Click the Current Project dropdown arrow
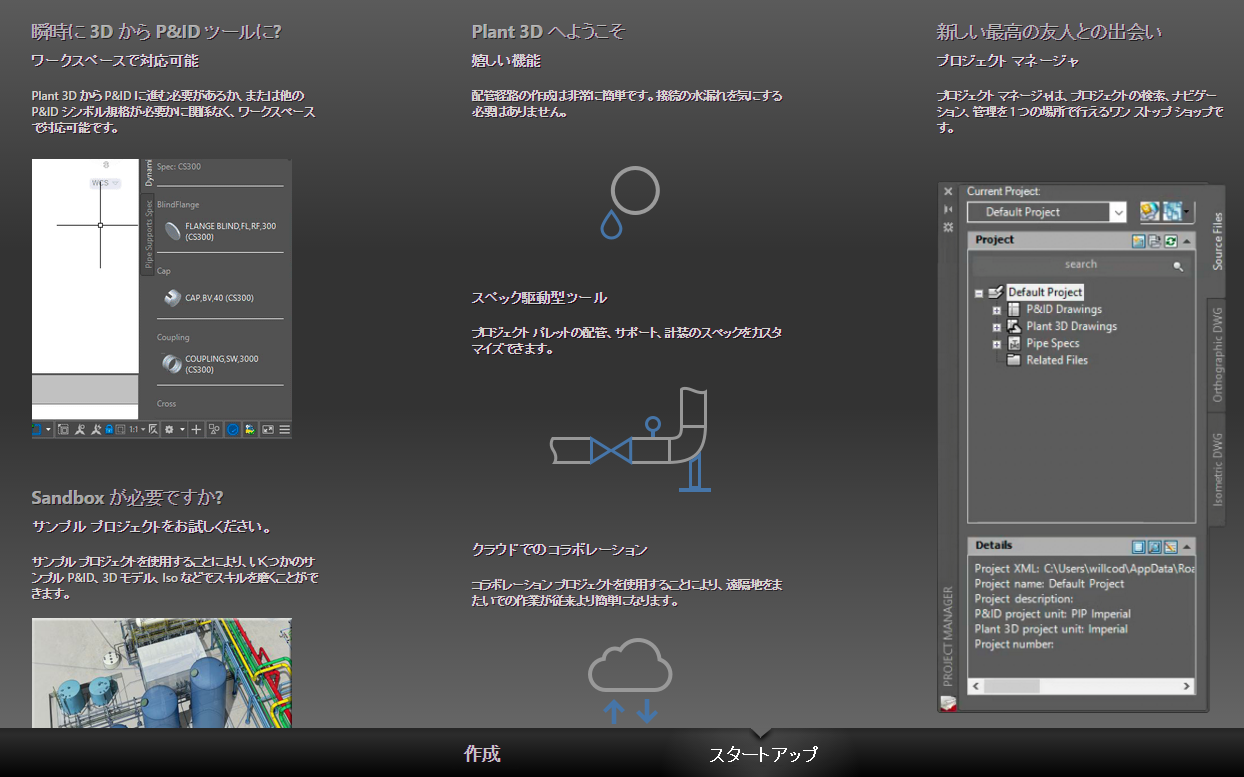 pyautogui.click(x=1118, y=212)
